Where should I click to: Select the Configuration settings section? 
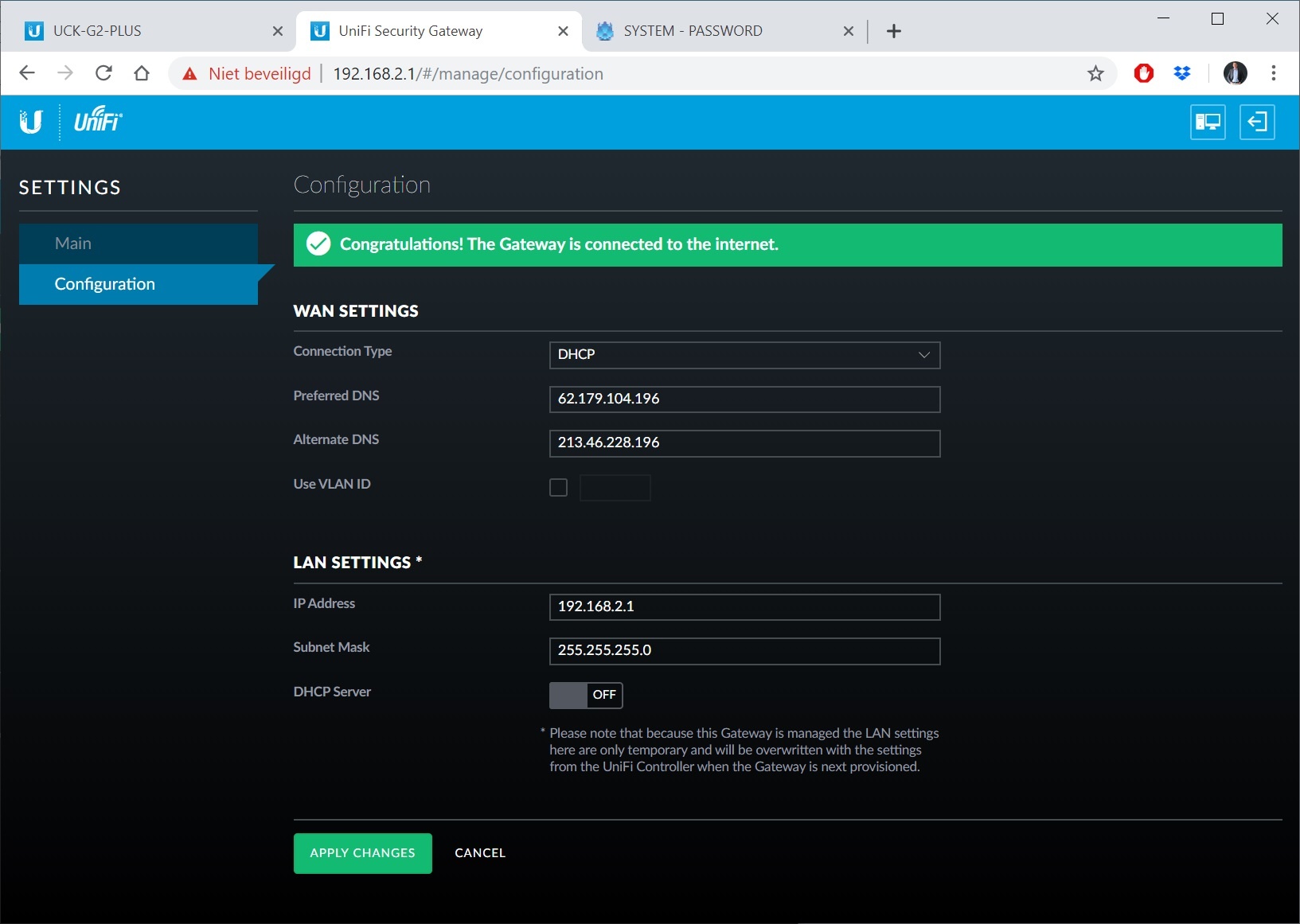coord(139,284)
